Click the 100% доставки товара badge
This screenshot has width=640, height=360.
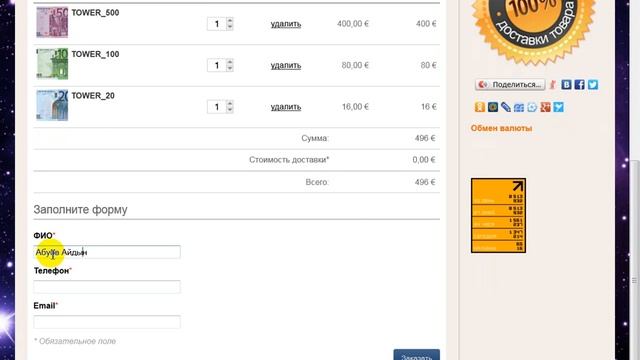point(534,29)
